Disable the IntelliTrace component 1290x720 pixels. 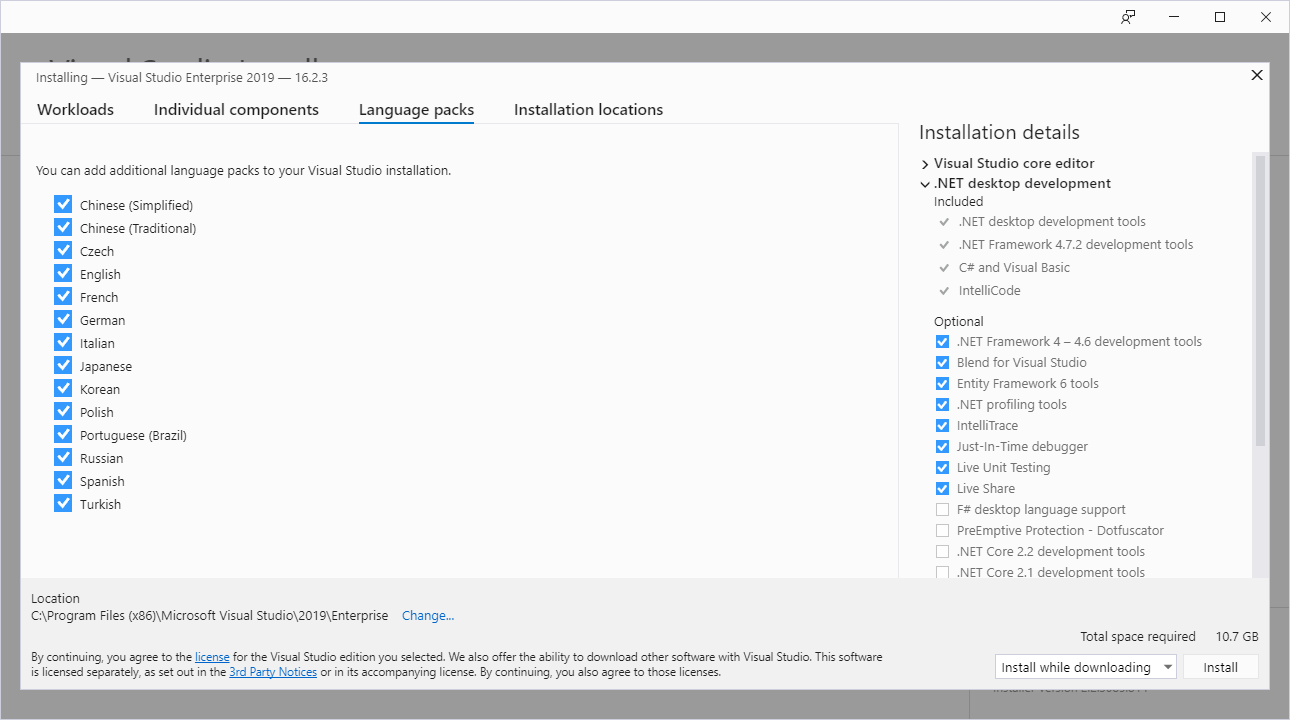[x=942, y=426]
